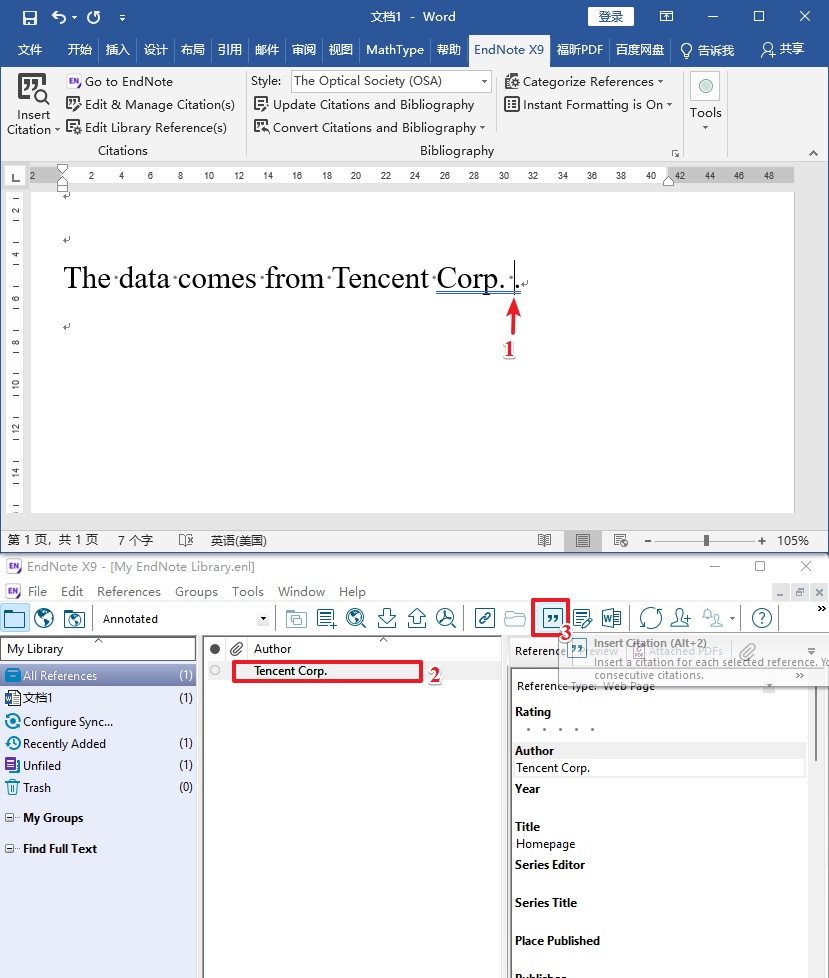Select the Tencent Corp. reference row

tap(353, 671)
